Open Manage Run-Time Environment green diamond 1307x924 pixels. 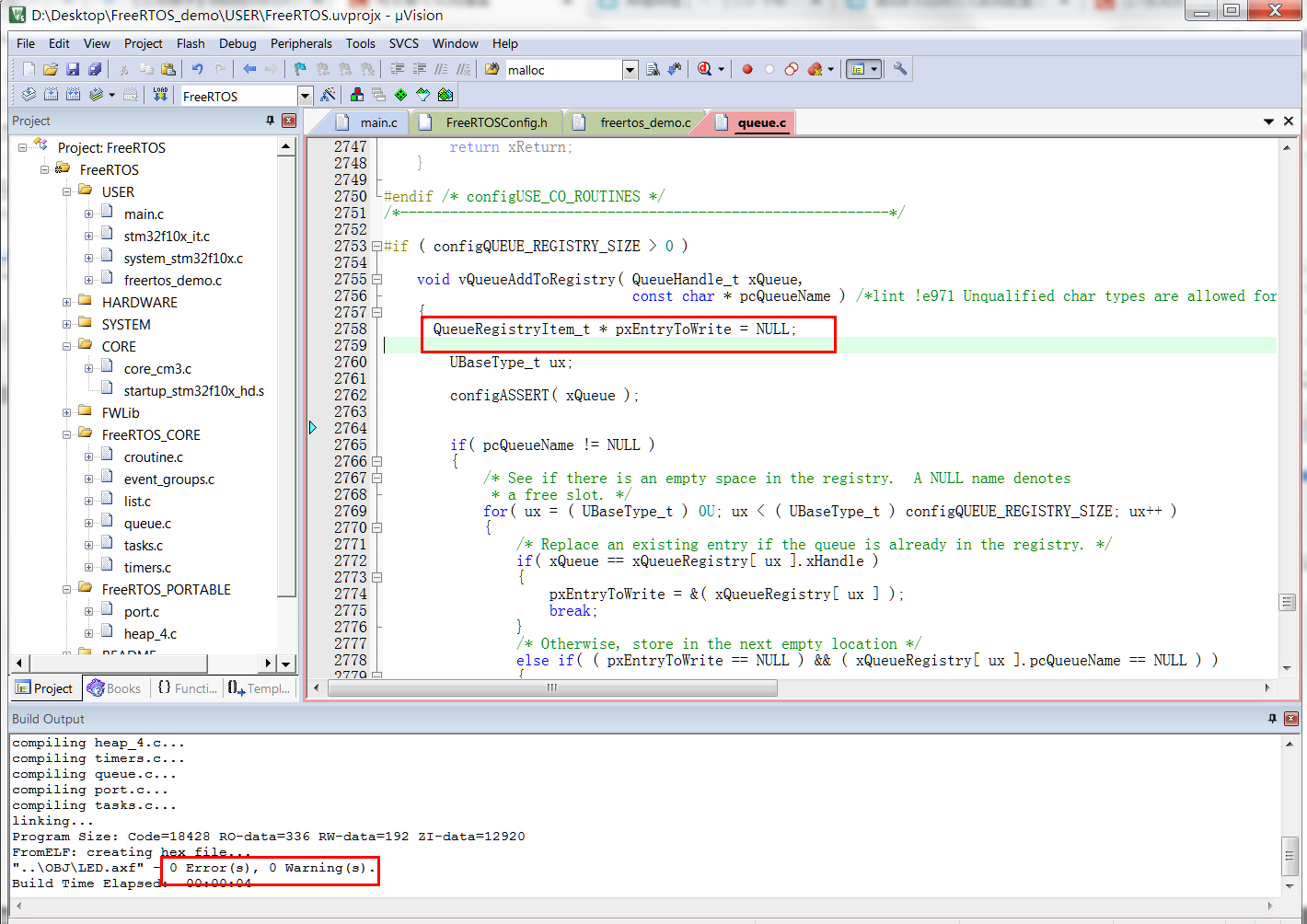401,95
